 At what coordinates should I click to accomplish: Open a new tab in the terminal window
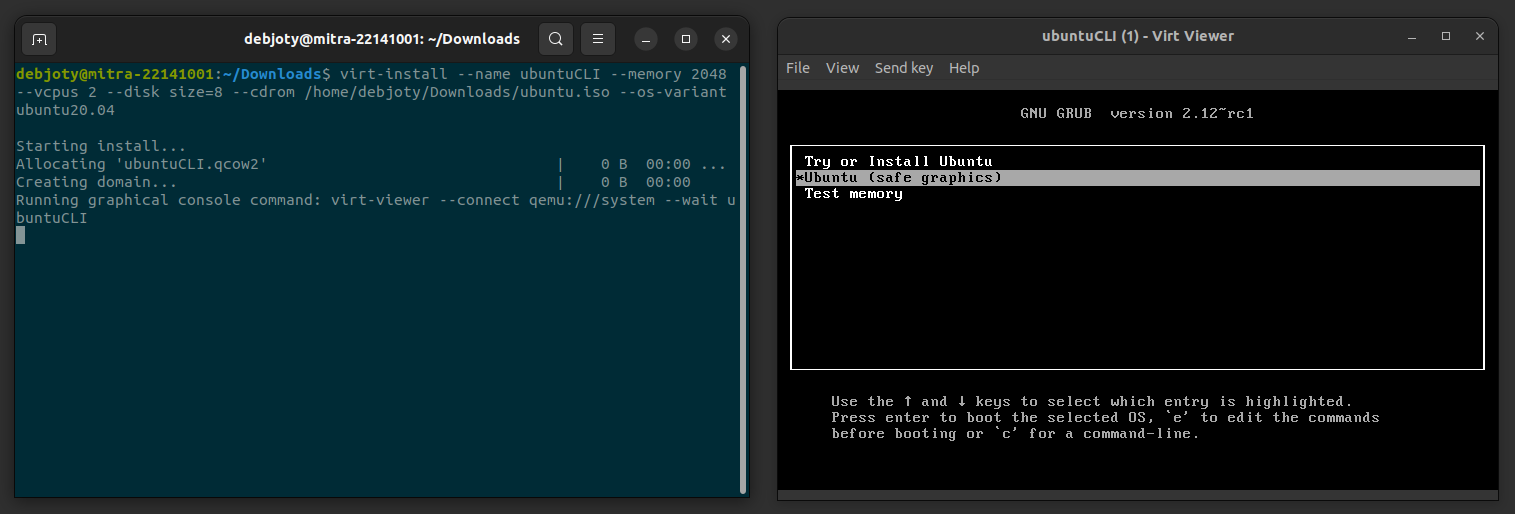click(x=39, y=39)
